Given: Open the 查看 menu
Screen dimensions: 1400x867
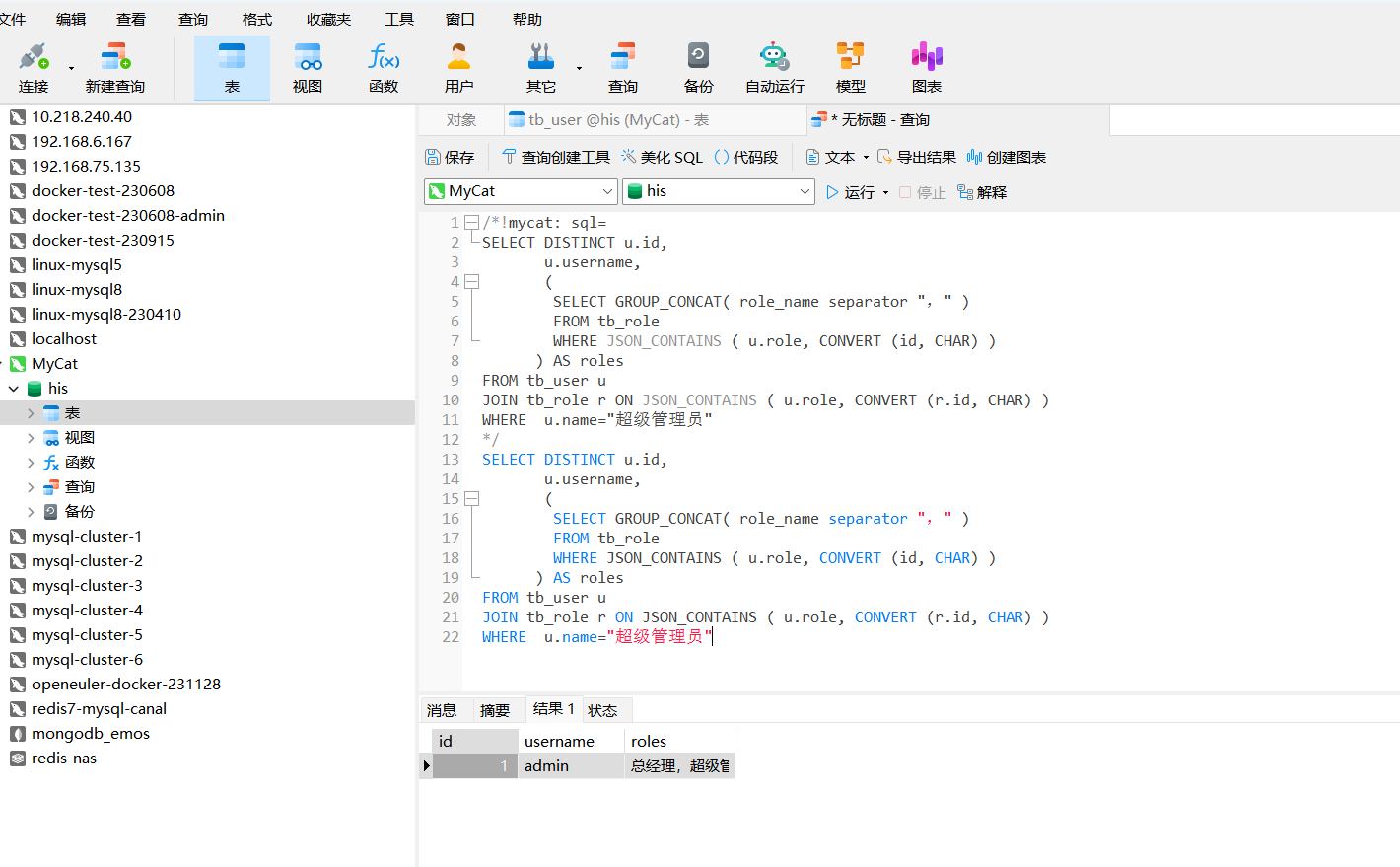Looking at the screenshot, I should point(131,19).
